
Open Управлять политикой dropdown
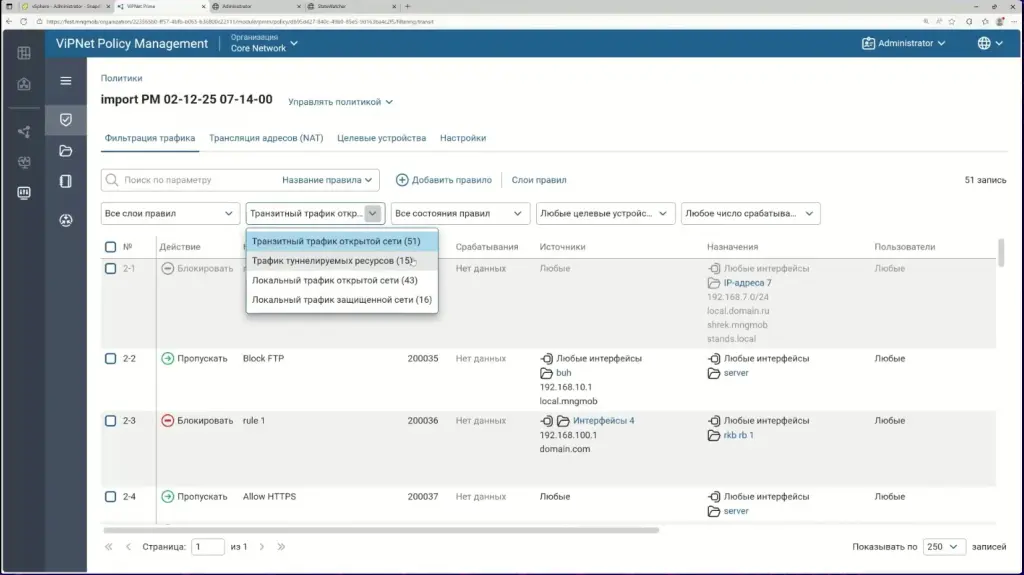340,102
